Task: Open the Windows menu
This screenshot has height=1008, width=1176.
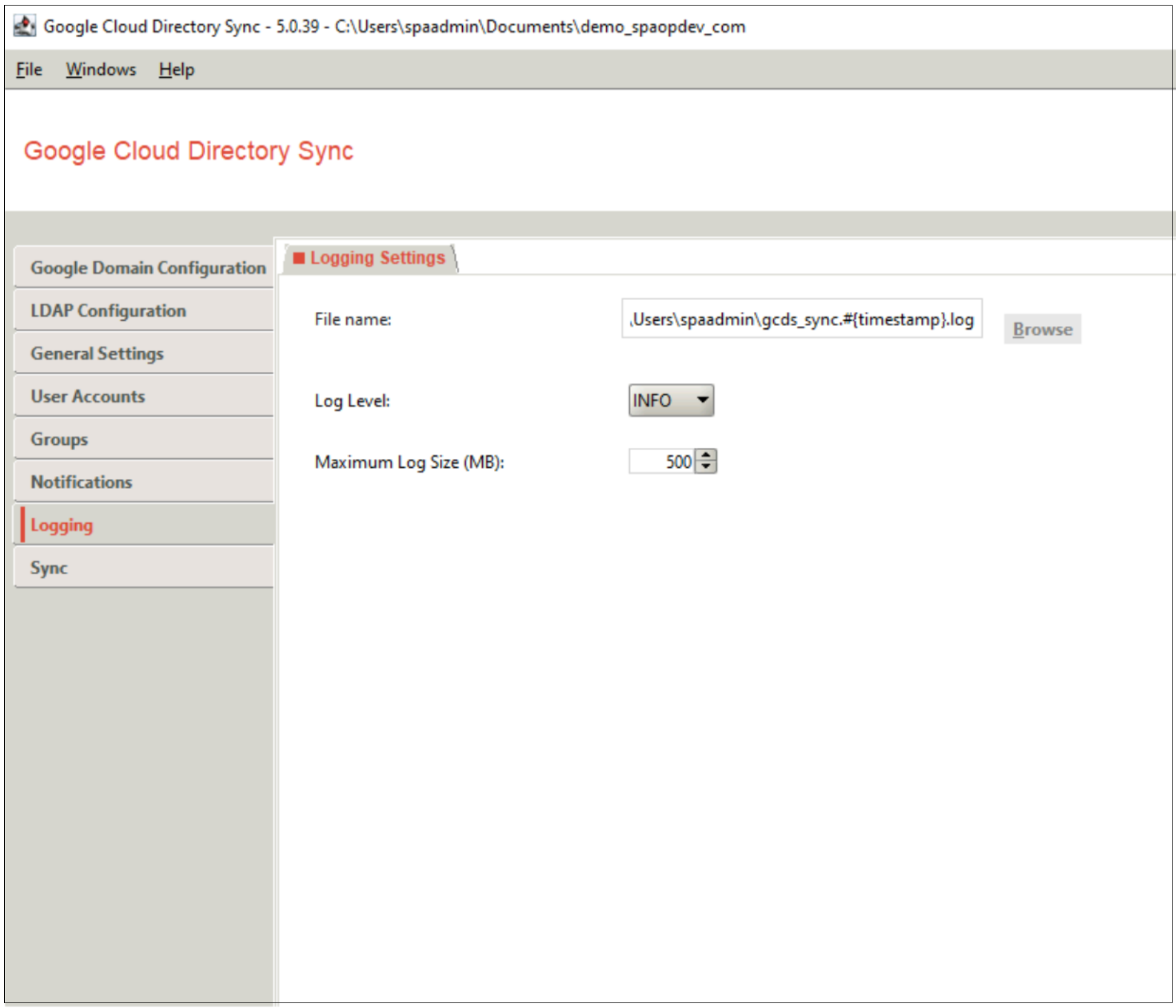Action: click(x=101, y=70)
